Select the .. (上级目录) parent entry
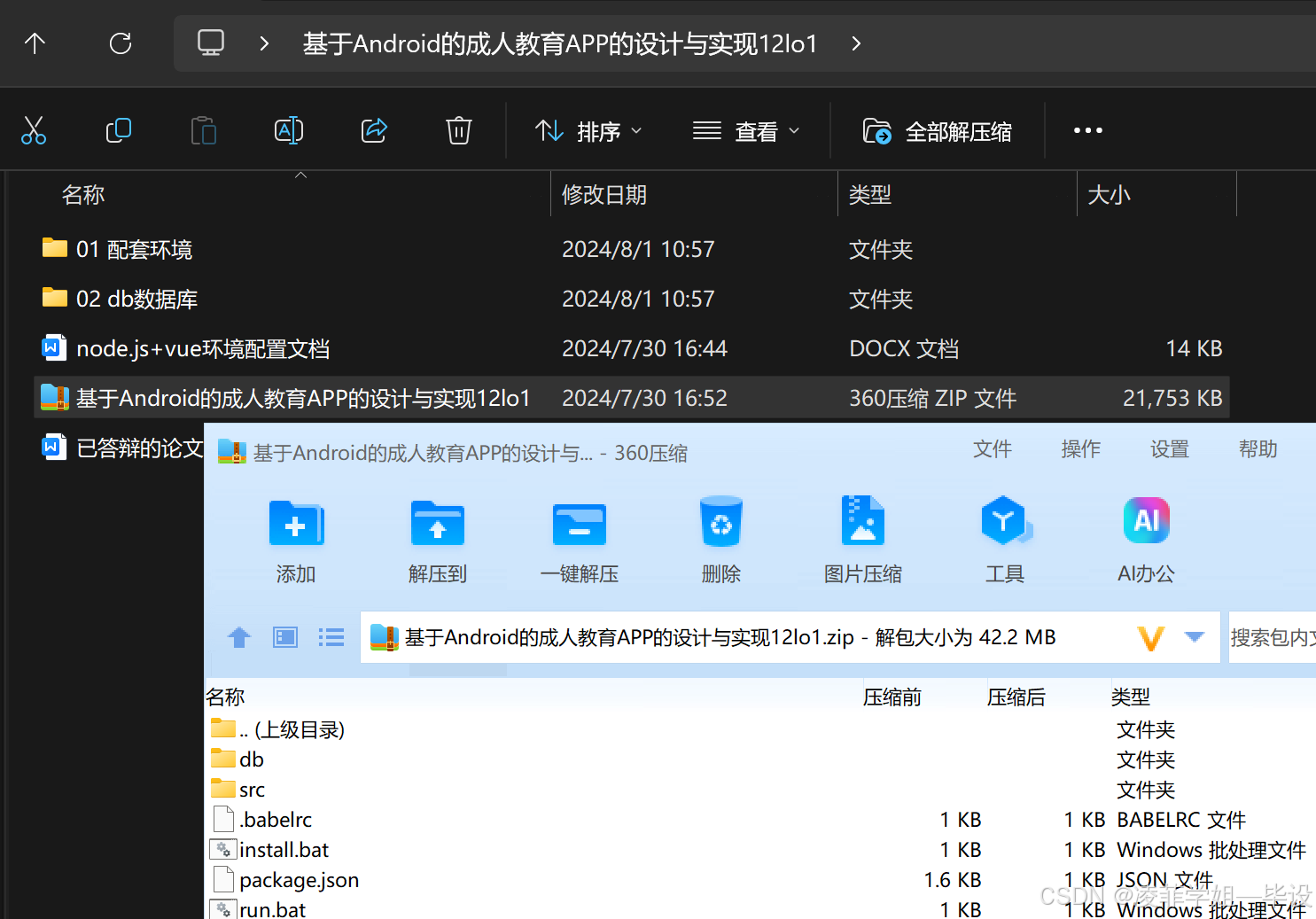Viewport: 1316px width, 919px height. [278, 729]
